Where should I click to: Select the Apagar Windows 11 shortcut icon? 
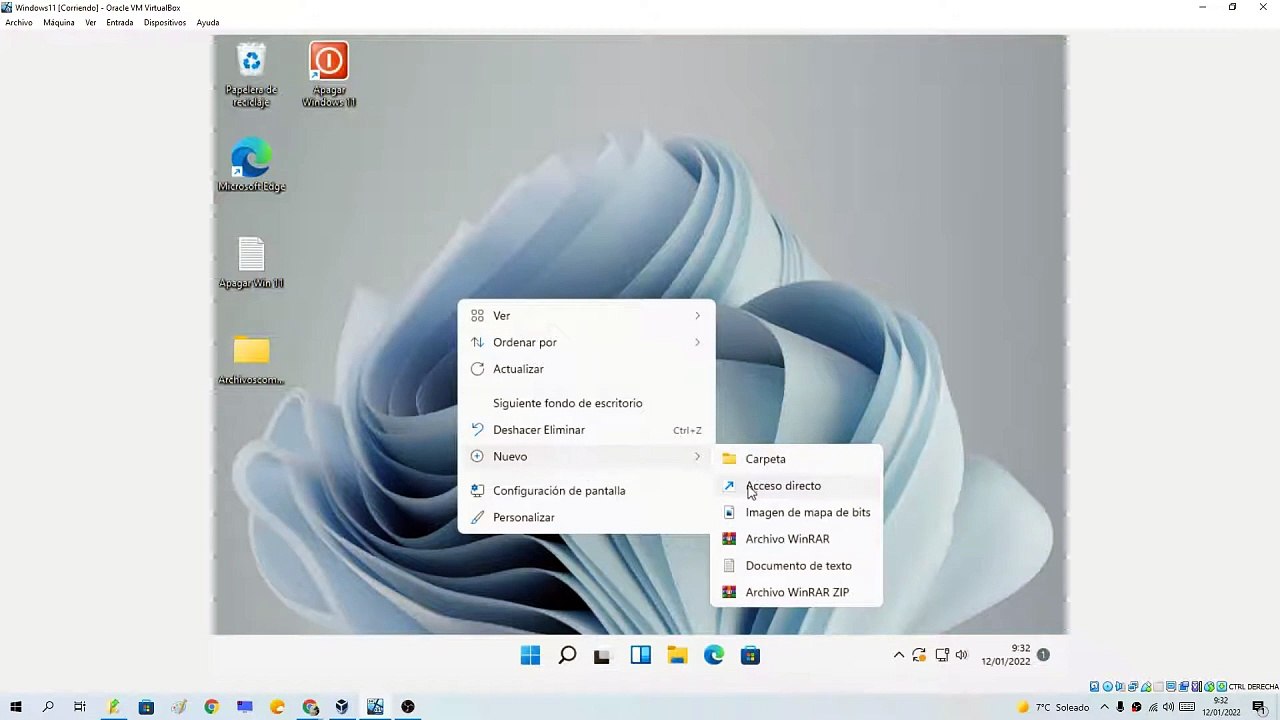pyautogui.click(x=329, y=75)
